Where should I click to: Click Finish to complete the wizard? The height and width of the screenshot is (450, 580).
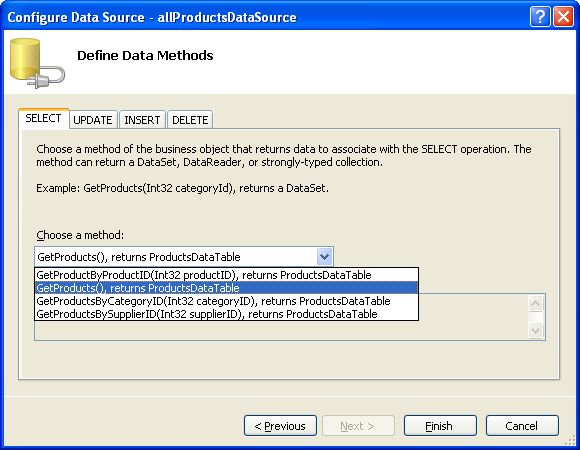point(440,426)
